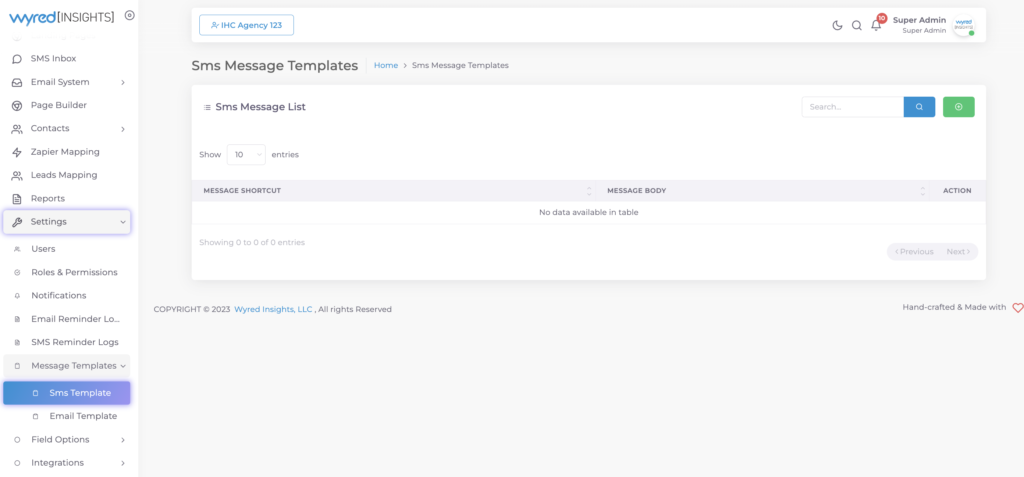Sort by Message Body column arrows
Screen dimensions: 1024x477
[x=923, y=191]
